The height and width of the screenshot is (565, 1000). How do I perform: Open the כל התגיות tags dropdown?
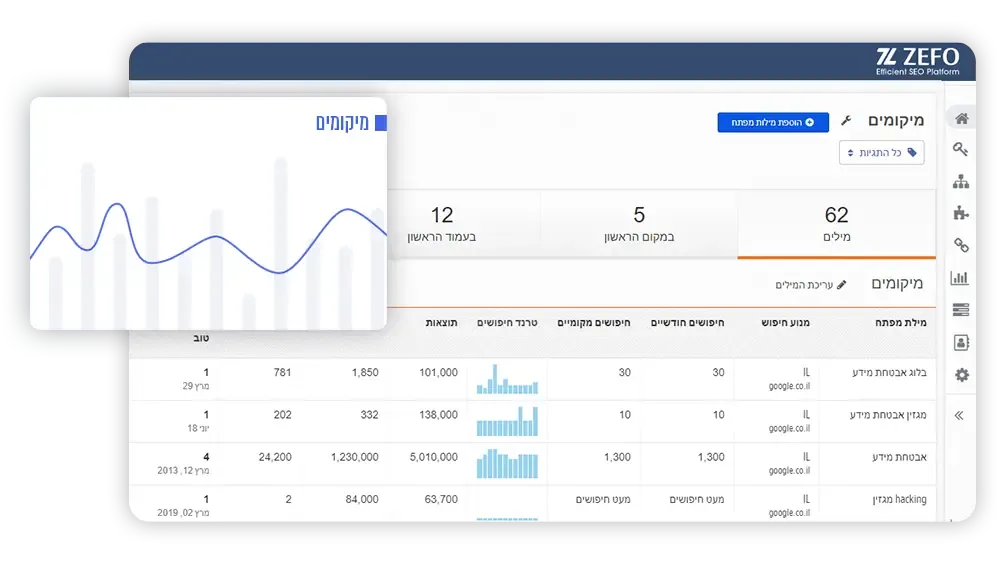tap(881, 152)
